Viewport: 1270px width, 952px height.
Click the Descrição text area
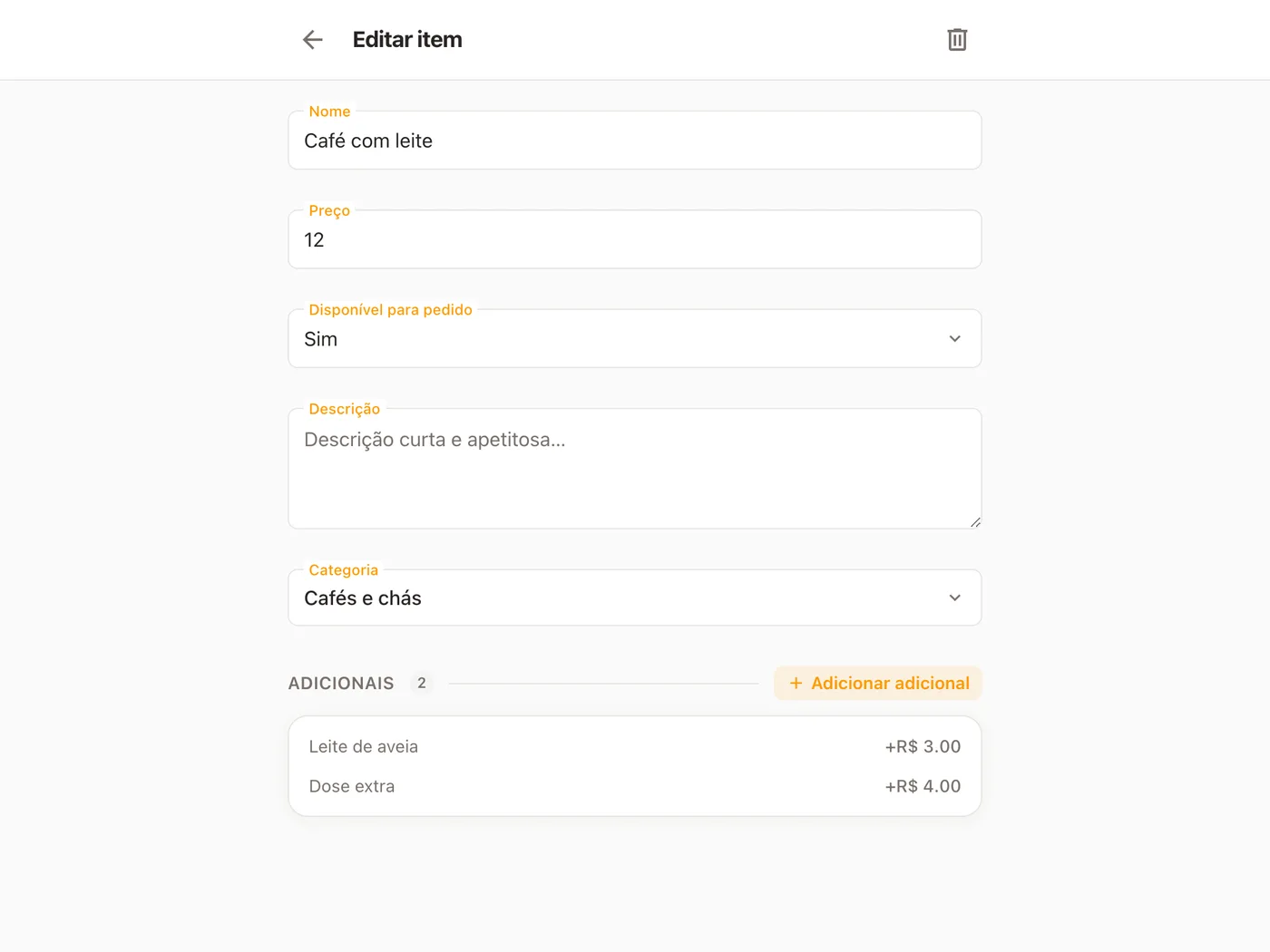click(x=635, y=469)
